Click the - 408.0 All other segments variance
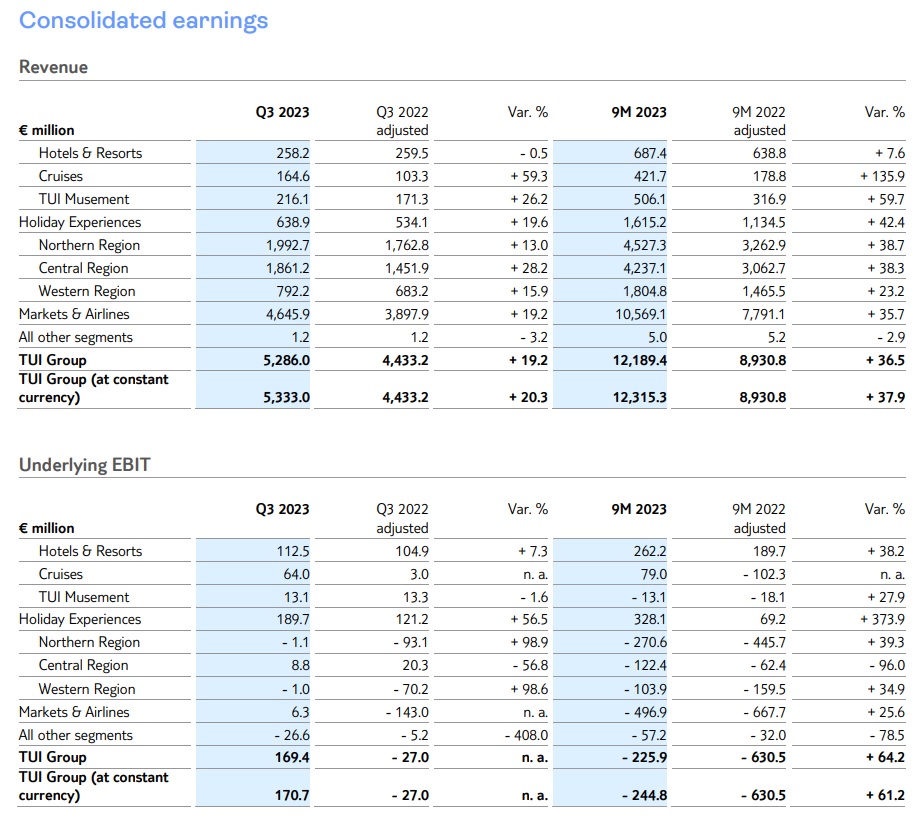 pyautogui.click(x=525, y=735)
